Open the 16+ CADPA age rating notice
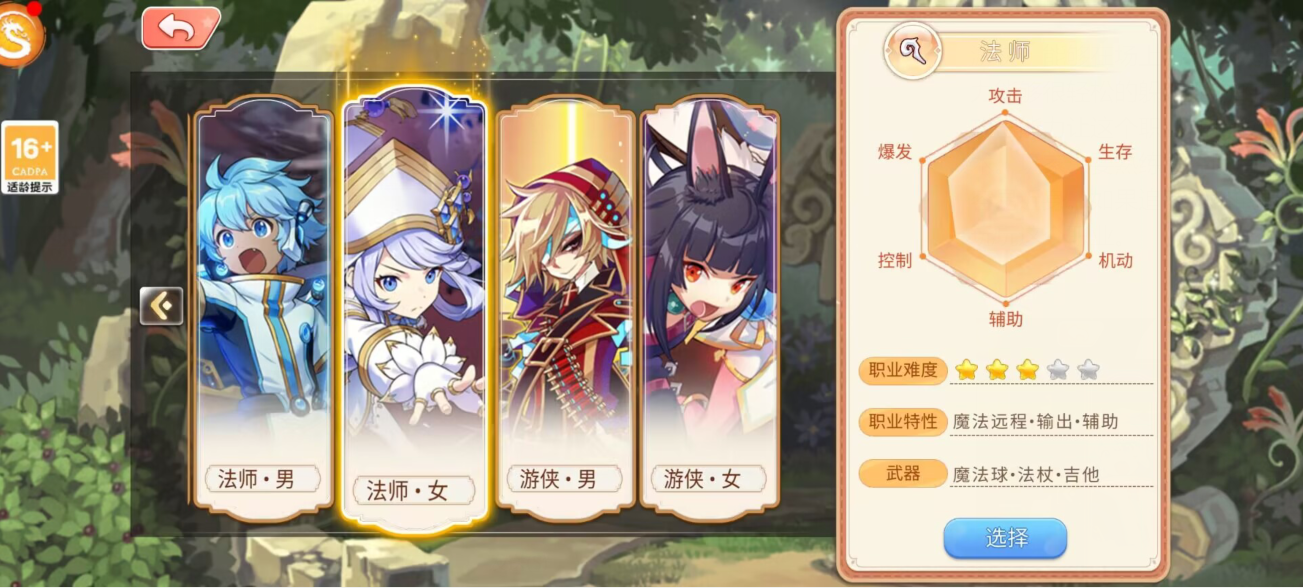 pos(30,157)
